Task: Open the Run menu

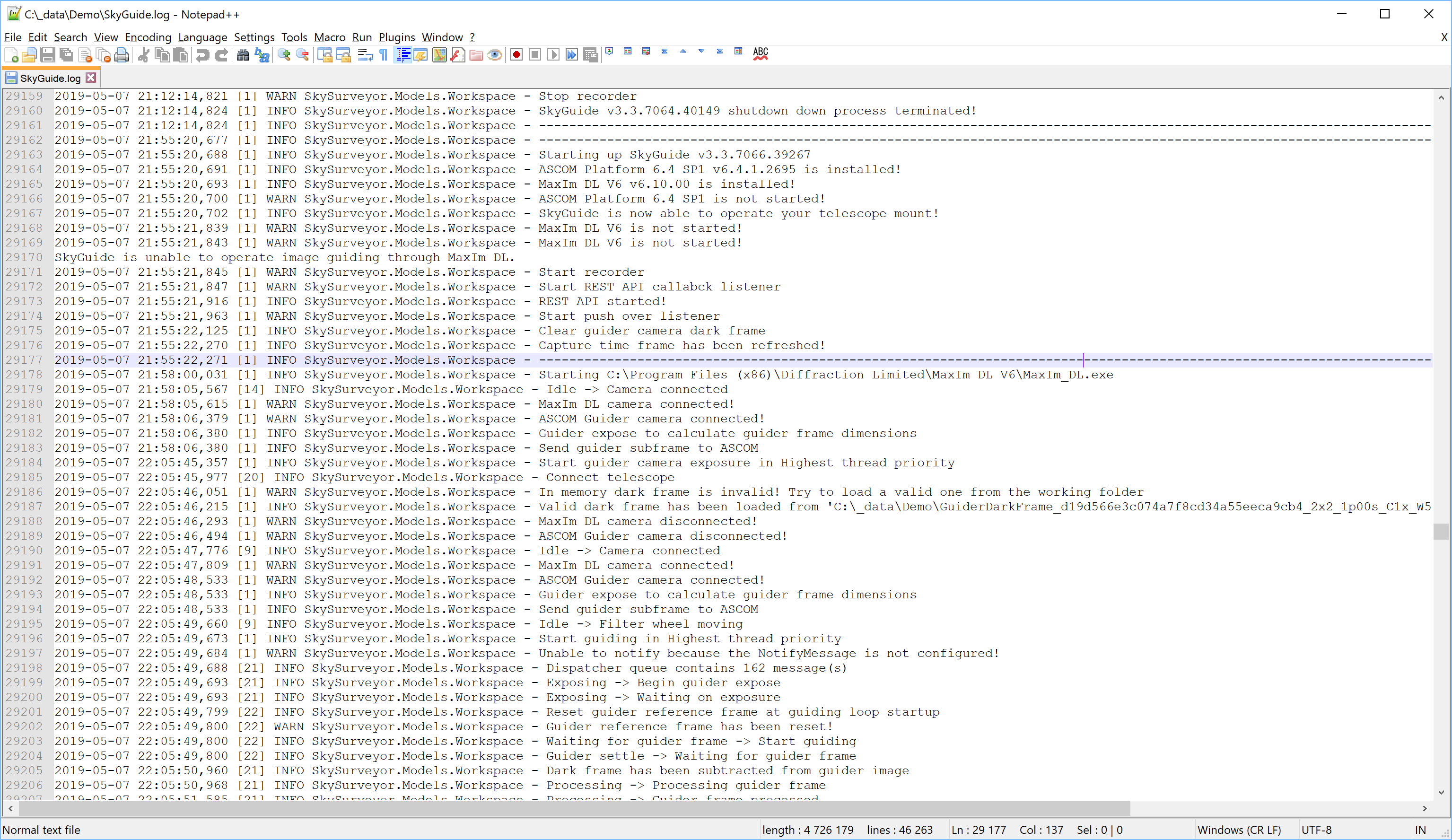Action: click(x=362, y=37)
